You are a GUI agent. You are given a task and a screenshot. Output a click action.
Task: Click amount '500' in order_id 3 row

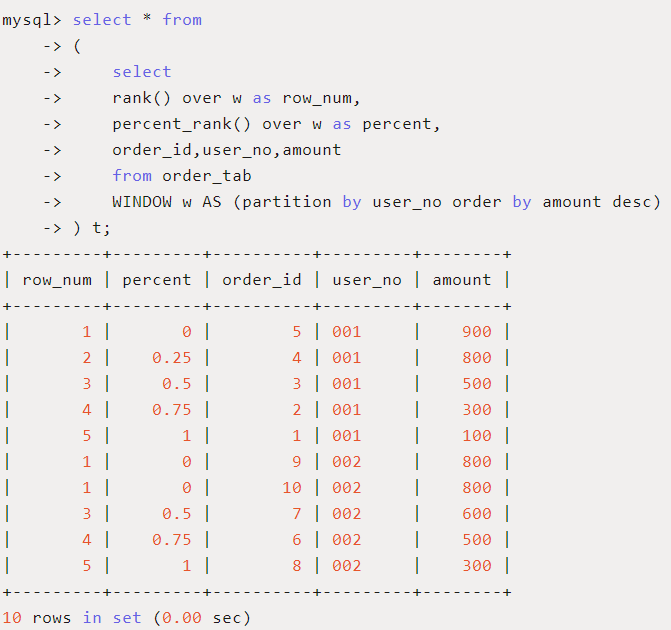(x=477, y=384)
